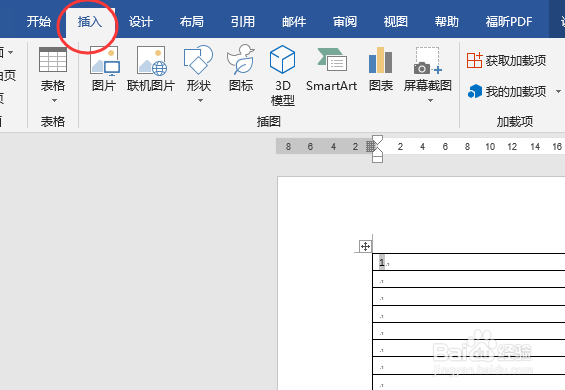Switch to the 开始 tab
This screenshot has width=565, height=390.
pyautogui.click(x=39, y=22)
